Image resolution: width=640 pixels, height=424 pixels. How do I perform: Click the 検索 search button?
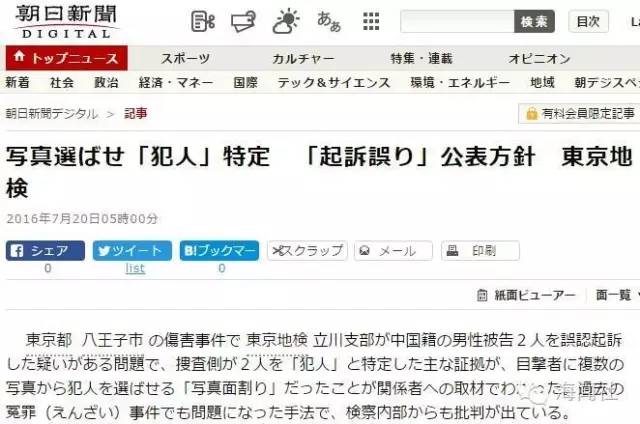[x=534, y=21]
